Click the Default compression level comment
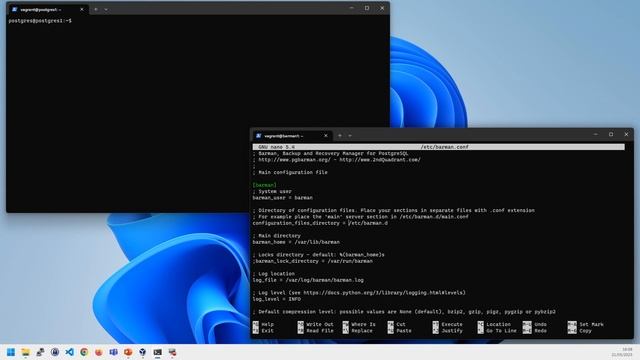This screenshot has width=640, height=360. 404,311
